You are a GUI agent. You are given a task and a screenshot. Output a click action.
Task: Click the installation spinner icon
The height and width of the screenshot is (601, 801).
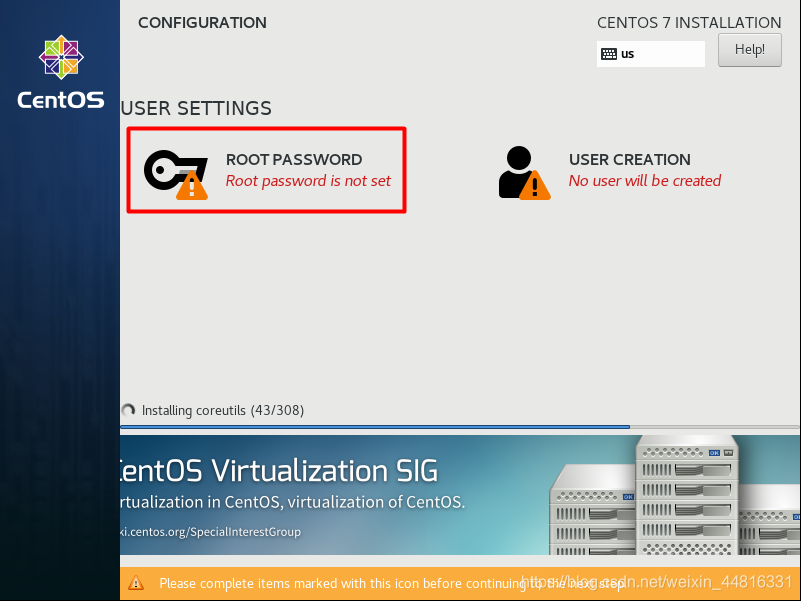click(x=128, y=410)
